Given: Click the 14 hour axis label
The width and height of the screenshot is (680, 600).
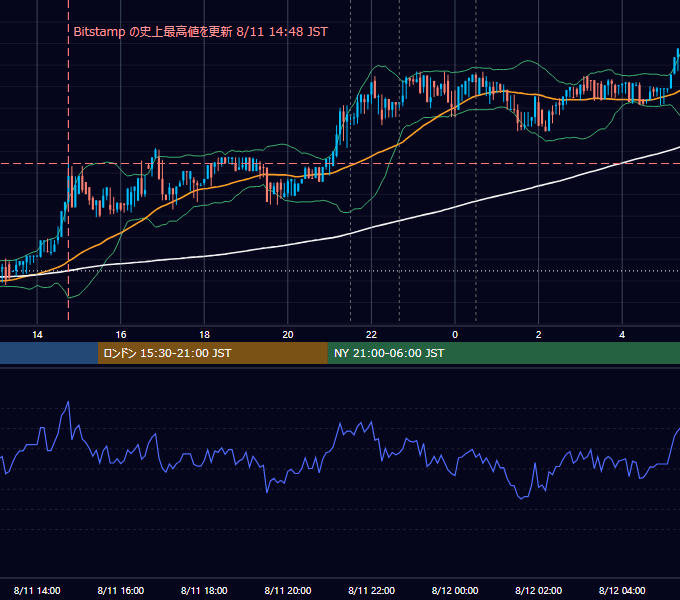Looking at the screenshot, I should coord(37,335).
